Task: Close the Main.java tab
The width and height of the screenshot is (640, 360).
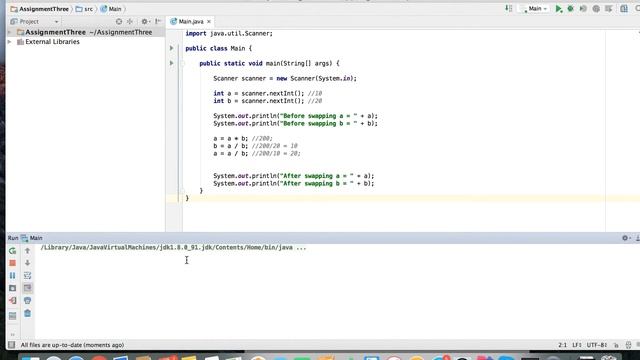Action: [x=209, y=21]
